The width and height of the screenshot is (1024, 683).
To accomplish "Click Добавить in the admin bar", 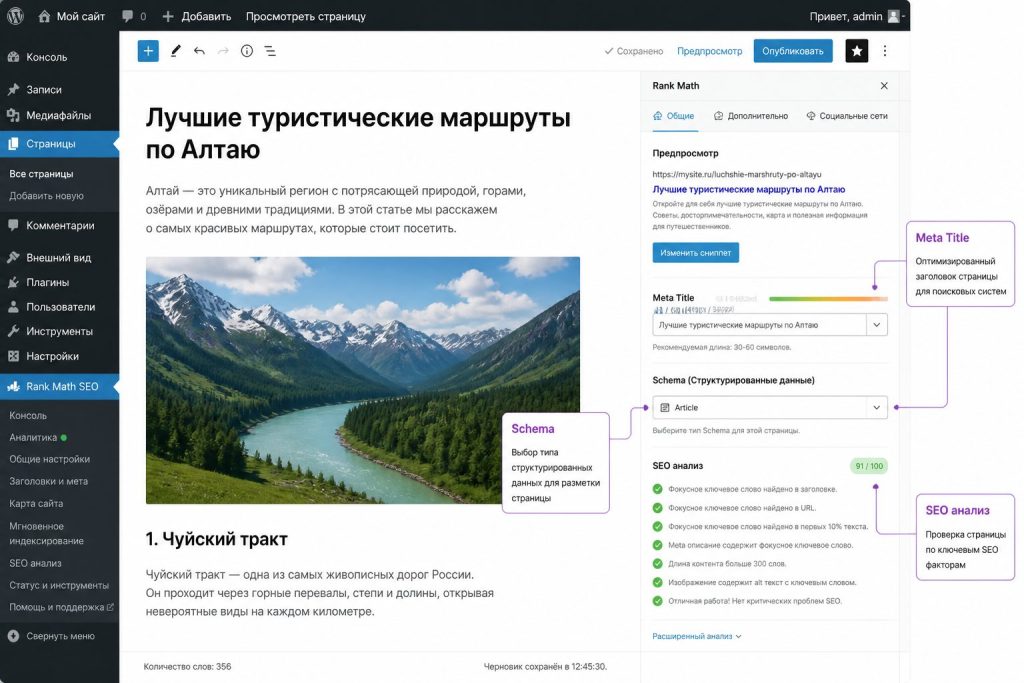I will pos(197,16).
